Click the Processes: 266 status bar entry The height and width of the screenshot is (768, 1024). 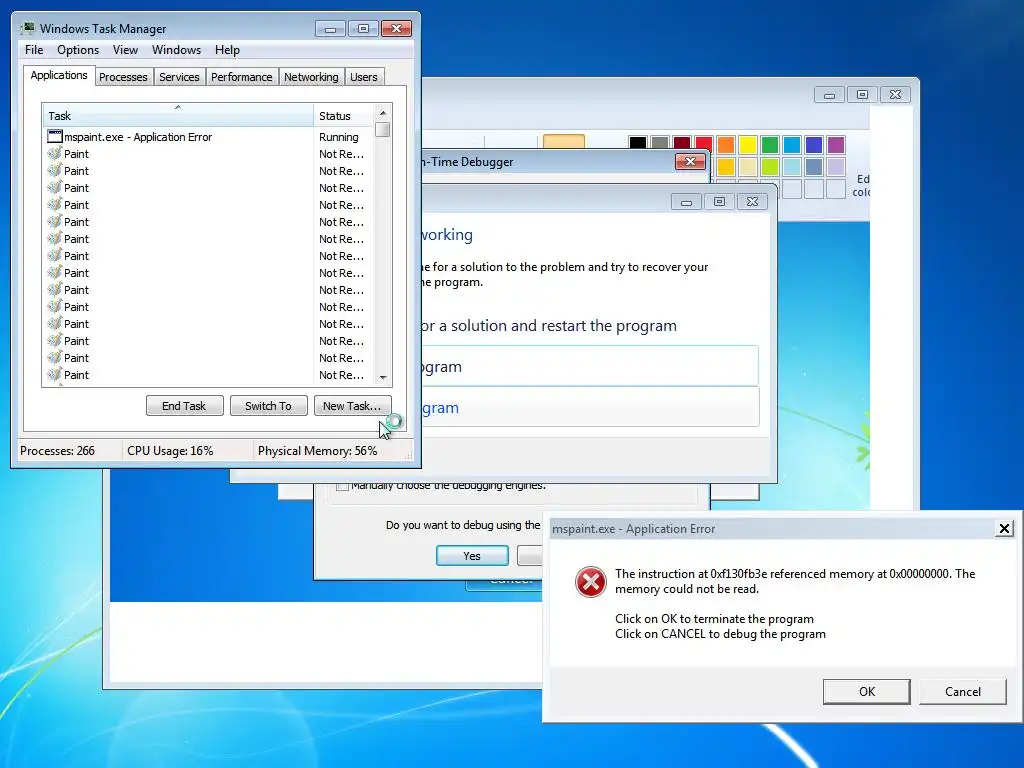click(x=57, y=451)
